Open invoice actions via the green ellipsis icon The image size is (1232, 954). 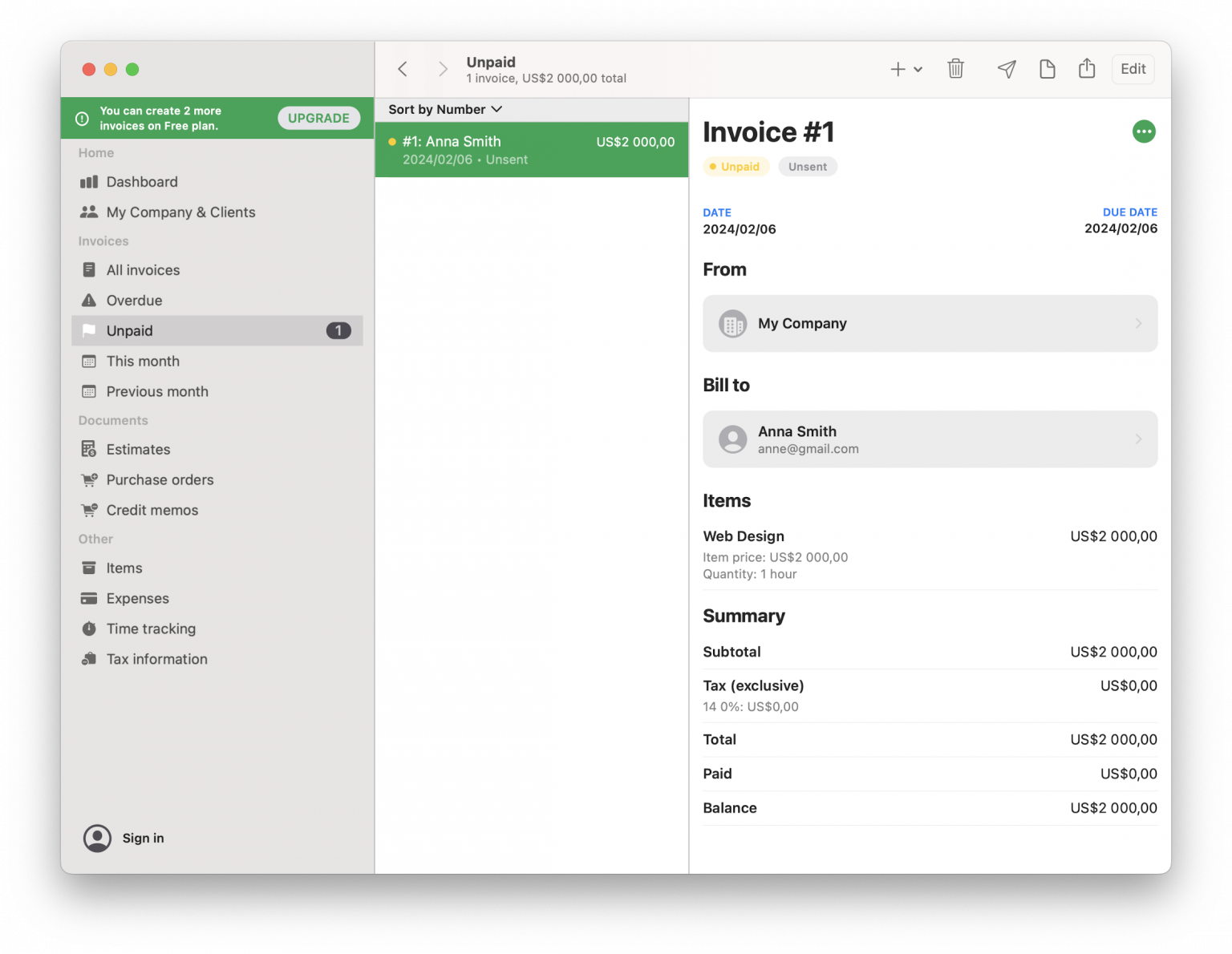click(x=1144, y=131)
